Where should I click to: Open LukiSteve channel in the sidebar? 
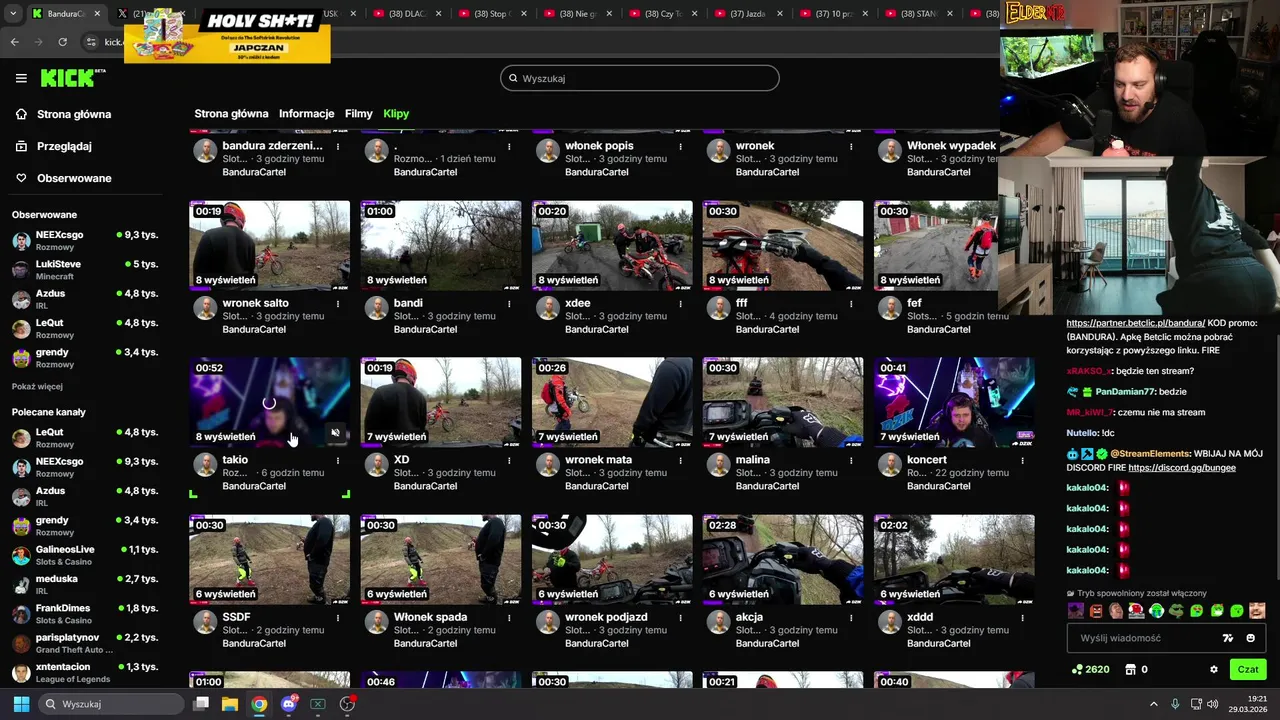tap(84, 270)
